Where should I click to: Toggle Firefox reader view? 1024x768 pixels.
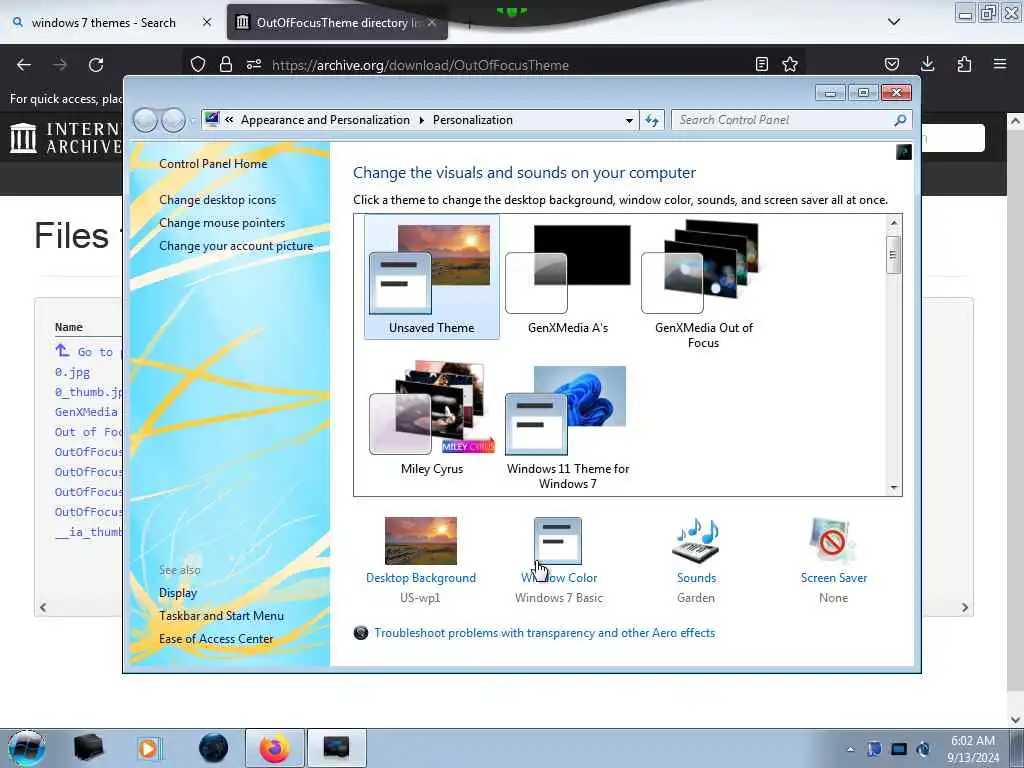coord(761,65)
